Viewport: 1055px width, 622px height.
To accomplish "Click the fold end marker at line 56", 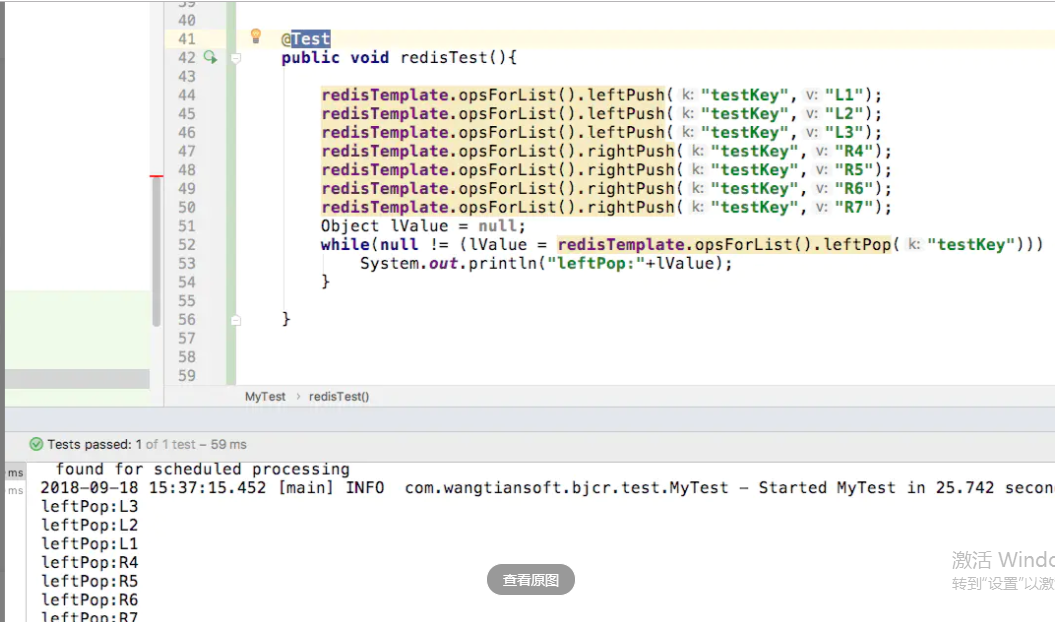I will click(x=235, y=320).
